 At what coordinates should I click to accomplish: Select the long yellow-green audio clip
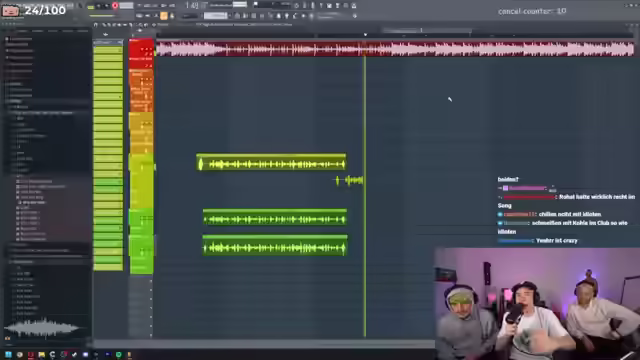[271, 162]
